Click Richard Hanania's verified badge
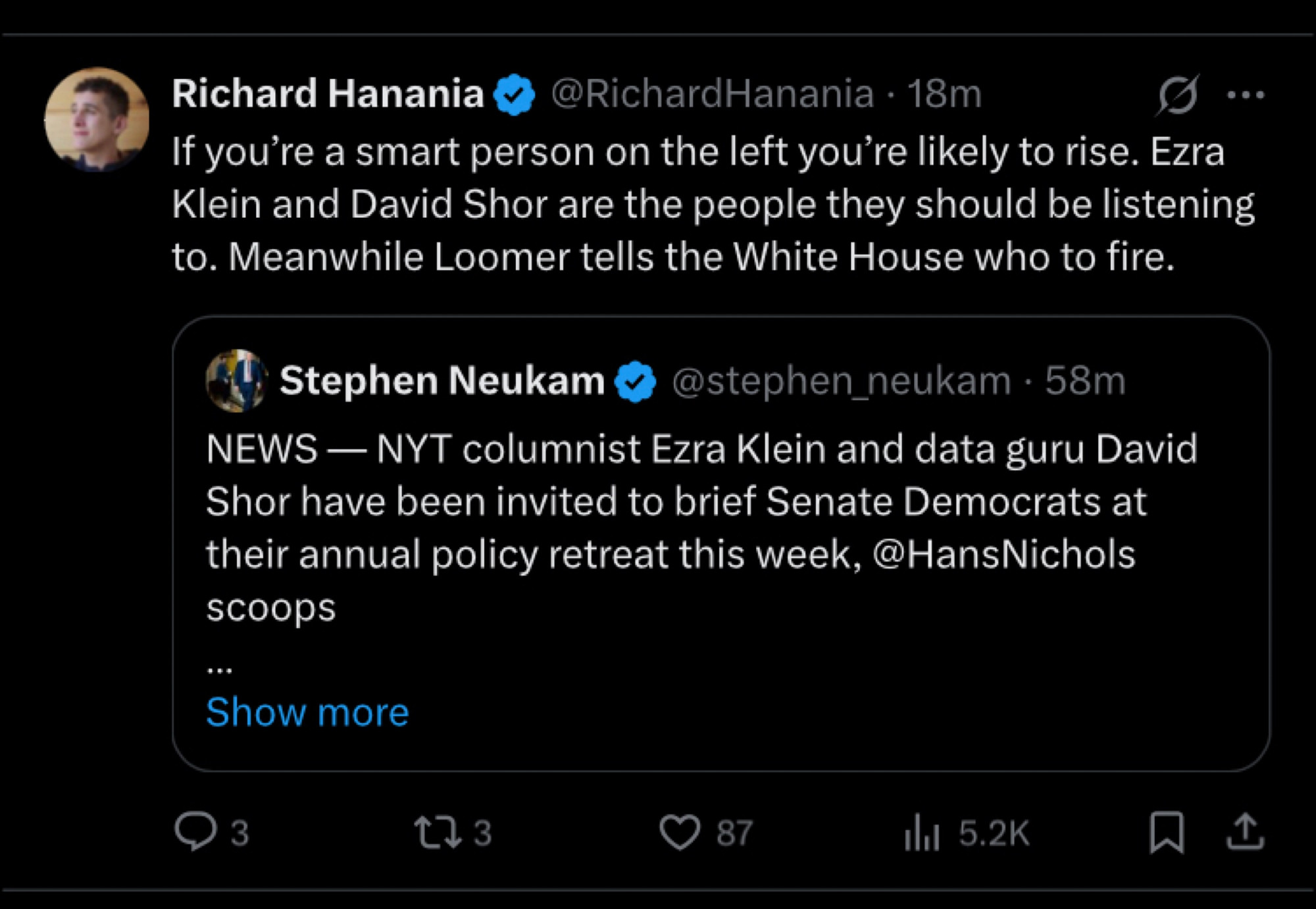The image size is (1316, 909). [x=515, y=95]
